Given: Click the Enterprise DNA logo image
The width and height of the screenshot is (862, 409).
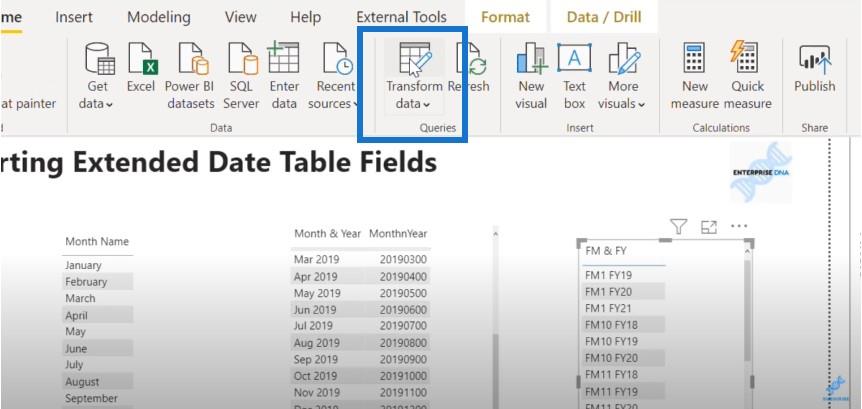Looking at the screenshot, I should (x=761, y=172).
